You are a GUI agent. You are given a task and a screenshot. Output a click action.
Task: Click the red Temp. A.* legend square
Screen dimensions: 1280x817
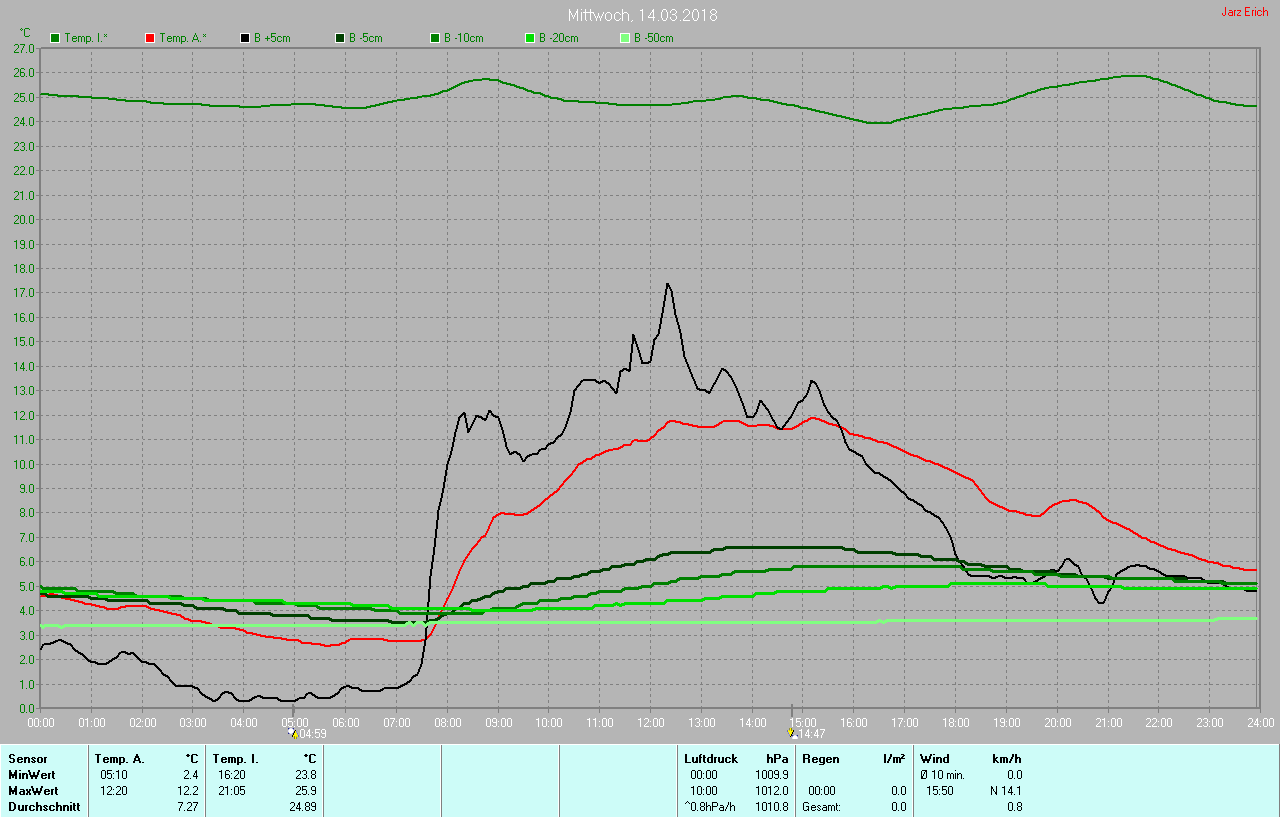click(x=150, y=38)
